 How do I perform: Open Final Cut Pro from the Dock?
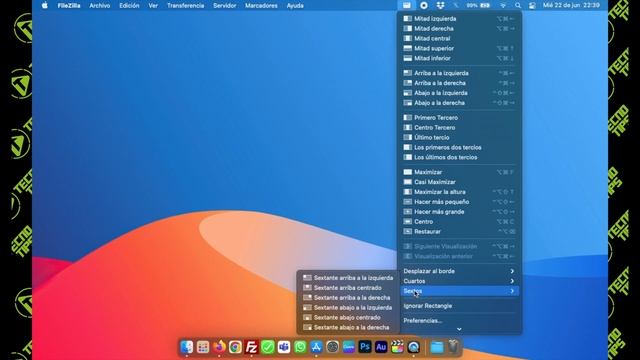tap(397, 347)
